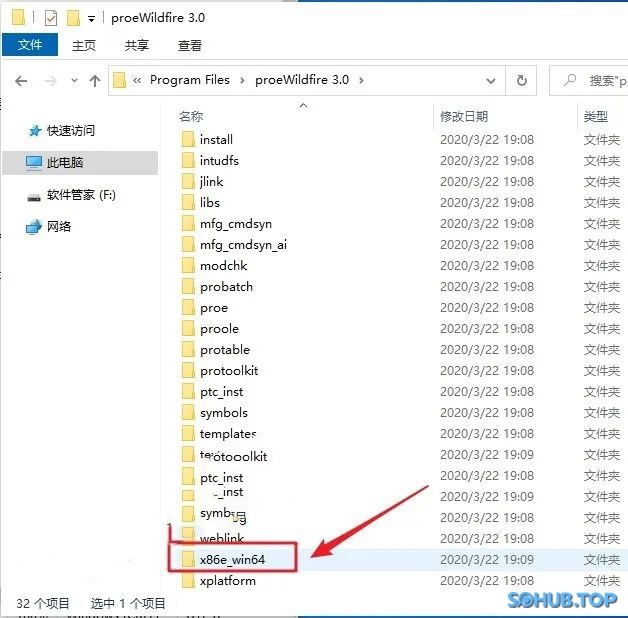Sort by 名称 column header
The image size is (628, 618).
pyautogui.click(x=191, y=117)
